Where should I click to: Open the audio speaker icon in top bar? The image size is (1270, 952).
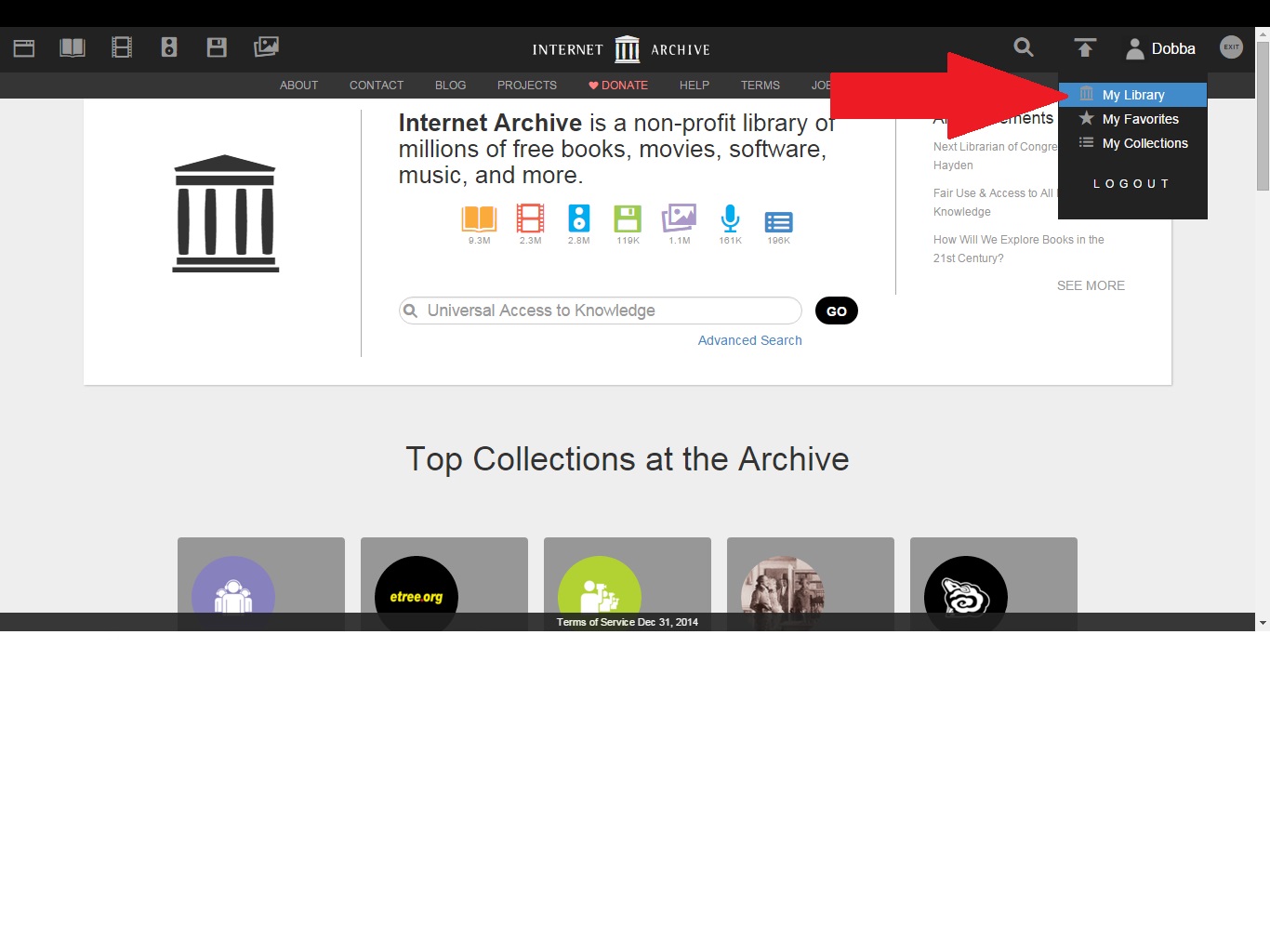169,48
